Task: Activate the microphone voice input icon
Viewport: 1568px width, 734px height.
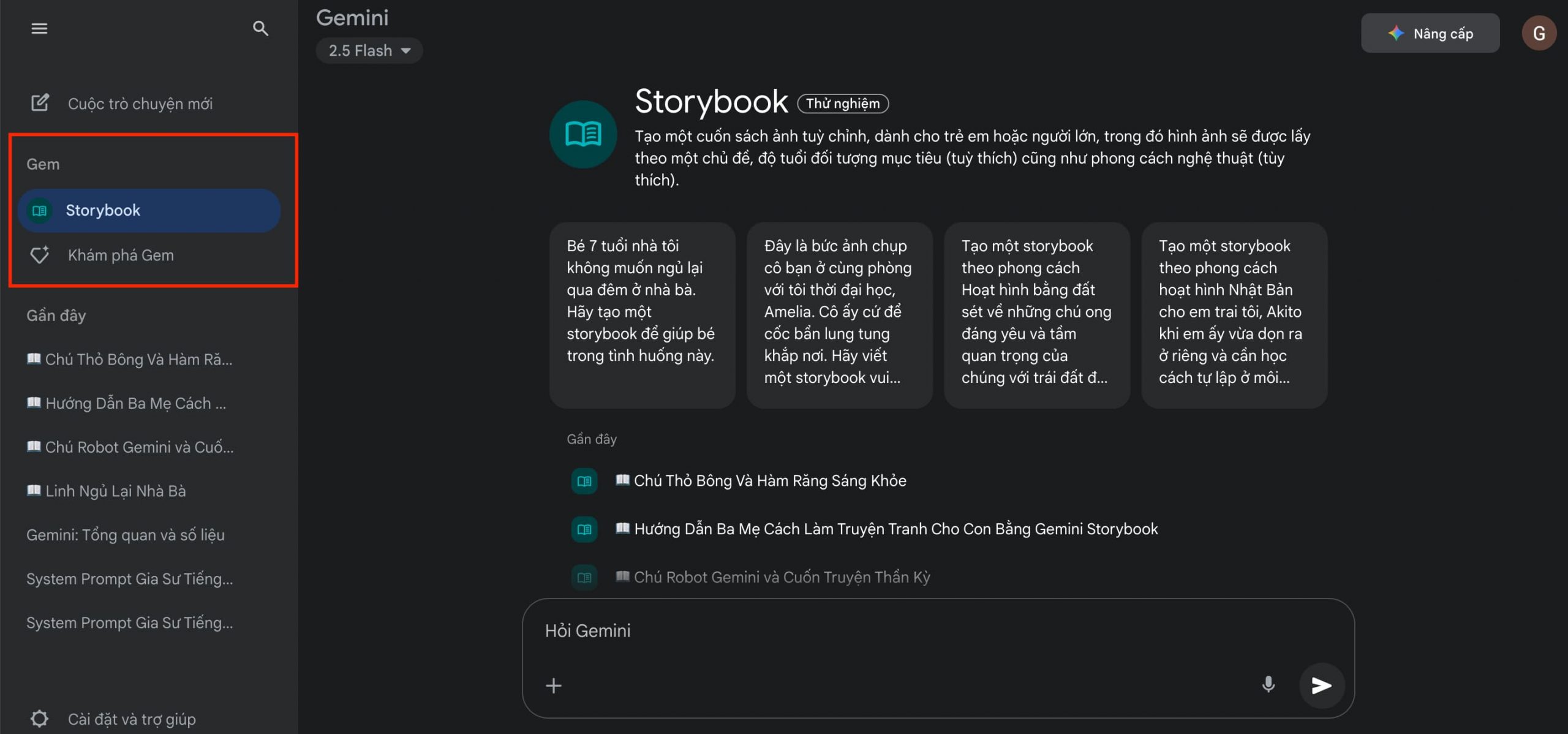Action: point(1268,684)
